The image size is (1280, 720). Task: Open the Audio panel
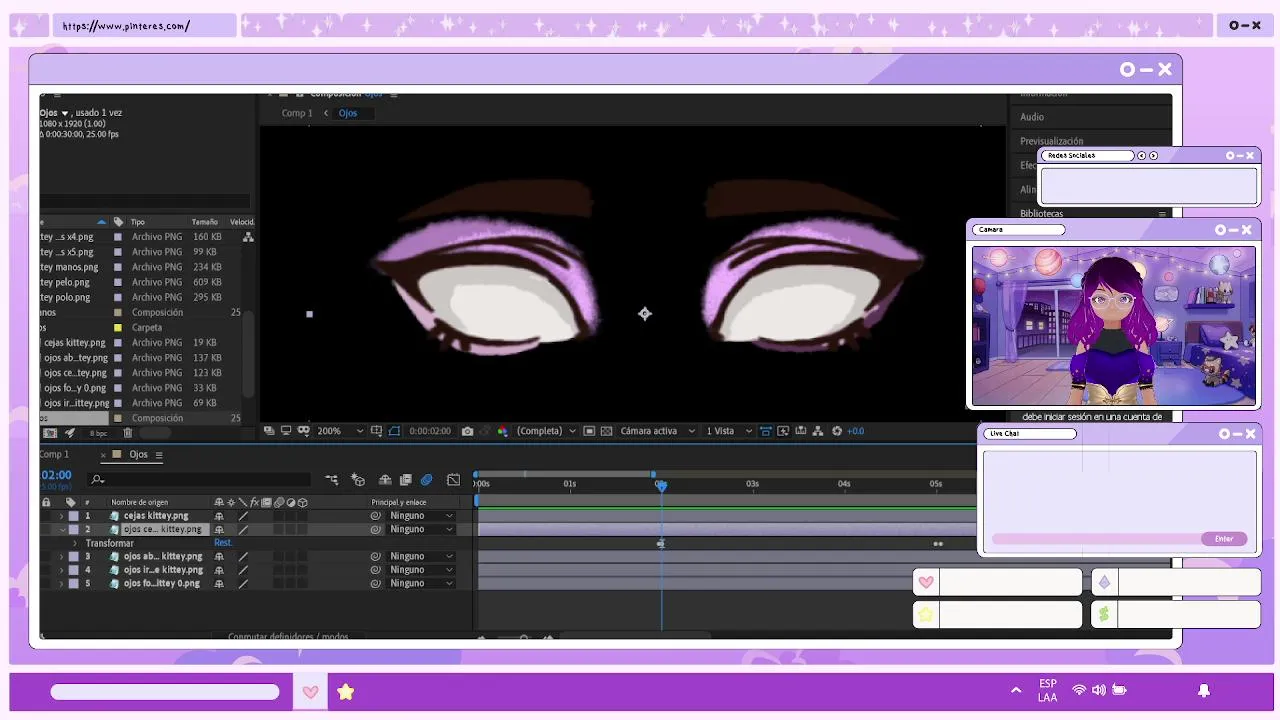[x=1032, y=117]
